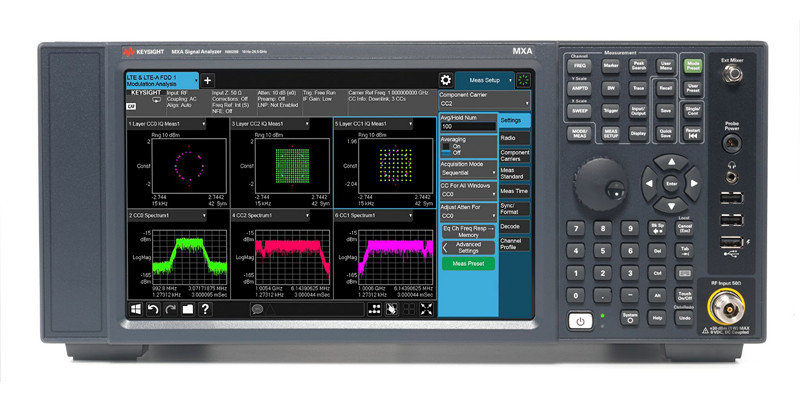
Task: Push the on-screen keyboard hardkey
Action: (x=684, y=273)
